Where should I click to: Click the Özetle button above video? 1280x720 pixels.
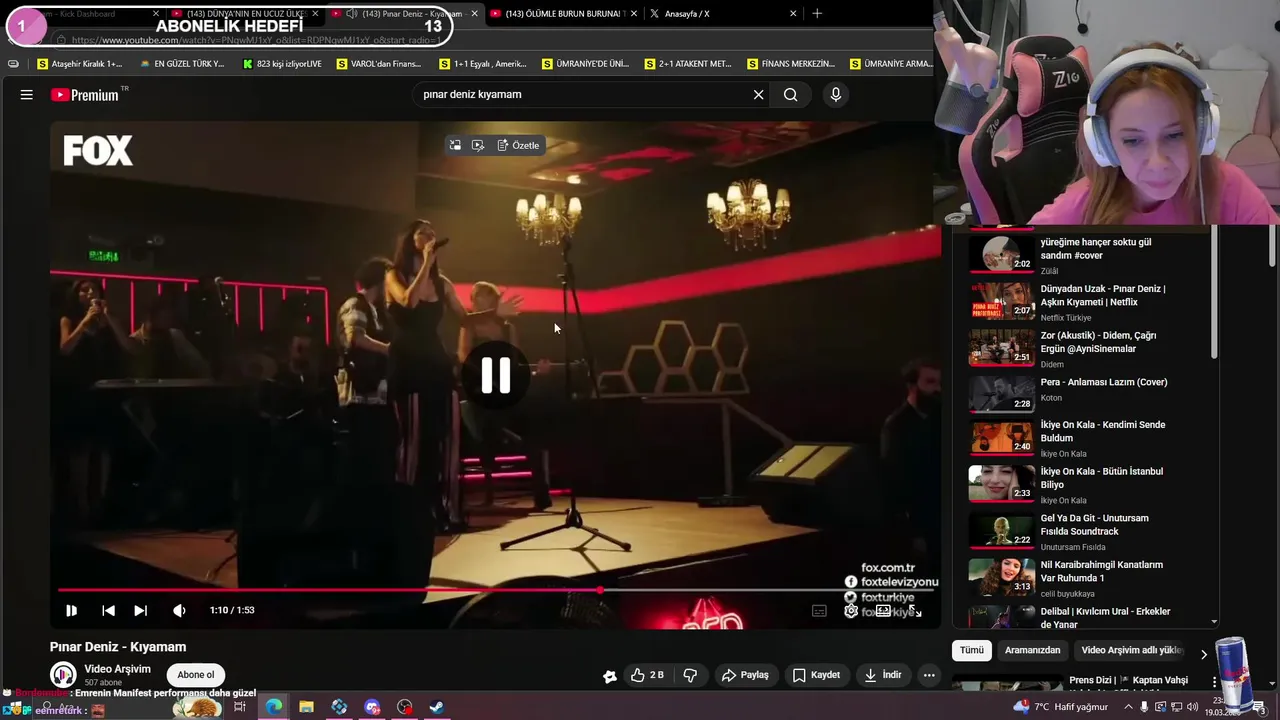(x=518, y=146)
